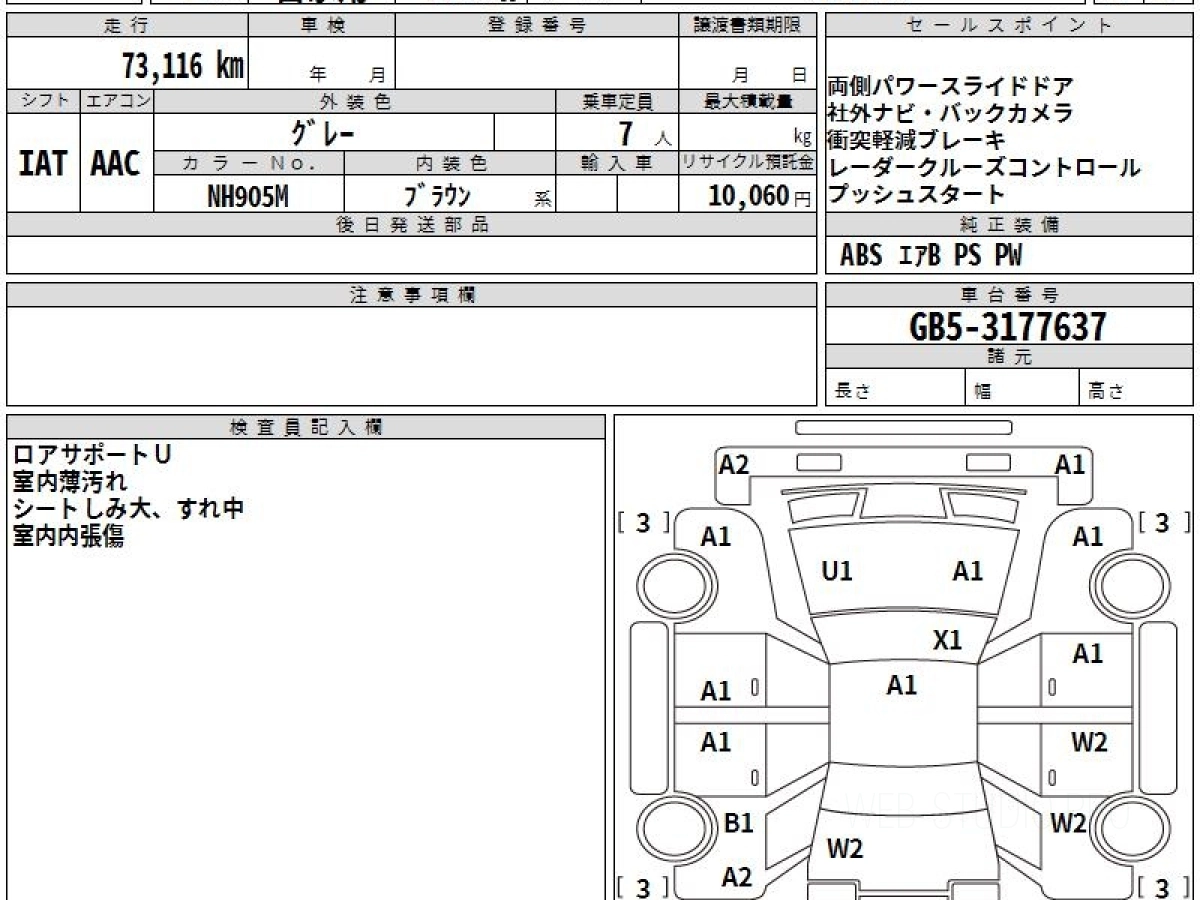Select the 車検 column header
The height and width of the screenshot is (900, 1200).
pos(322,26)
